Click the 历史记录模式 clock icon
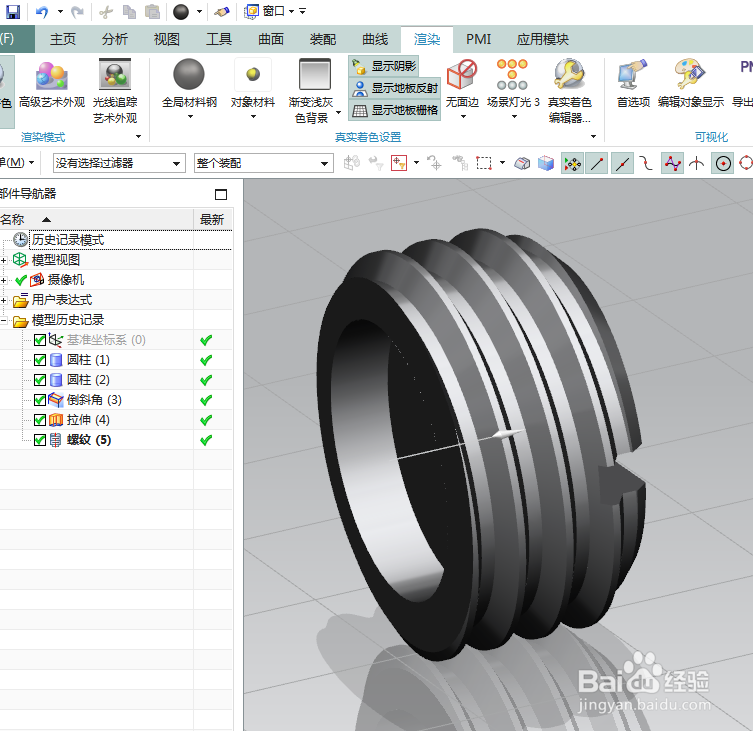Screen dimensions: 753x731 [x=20, y=239]
